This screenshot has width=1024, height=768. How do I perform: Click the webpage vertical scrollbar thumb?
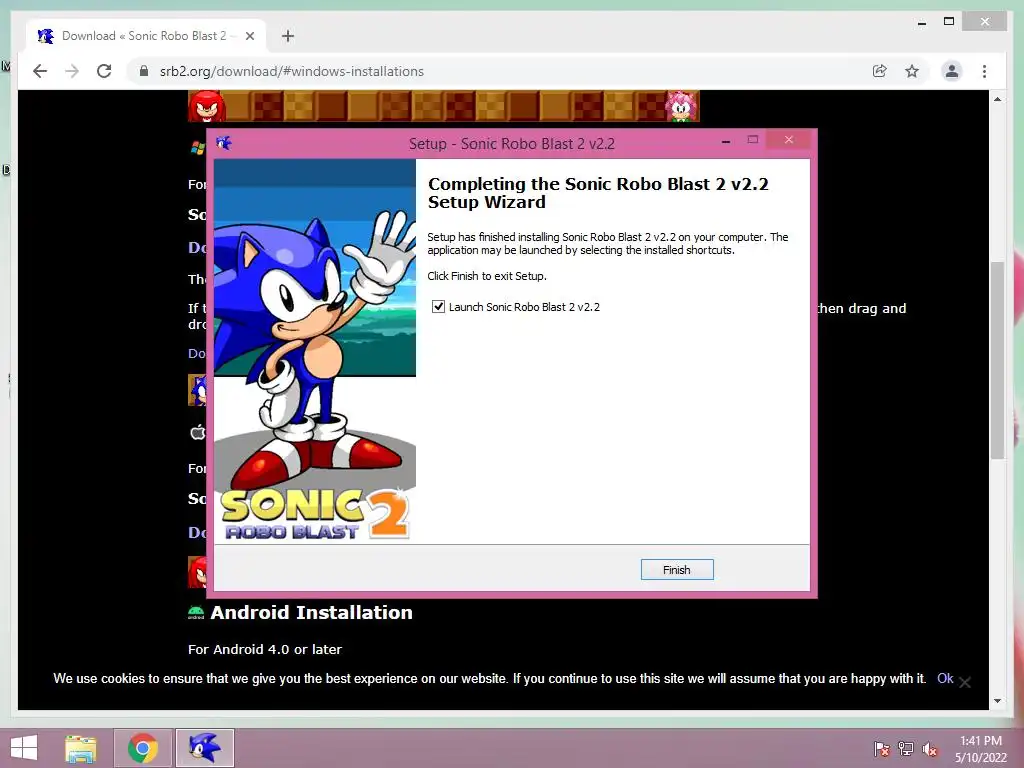997,360
